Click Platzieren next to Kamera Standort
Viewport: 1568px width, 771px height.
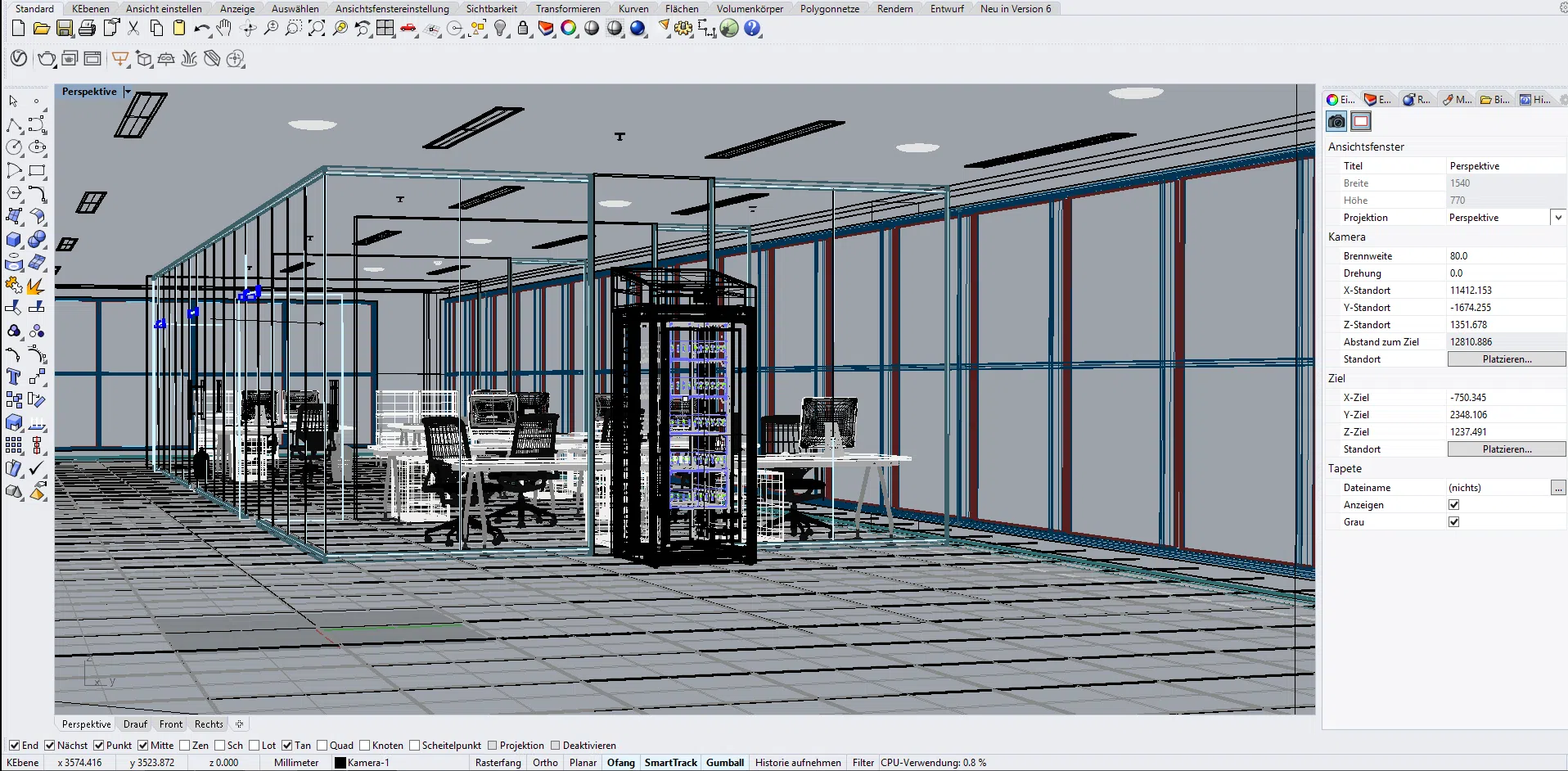(x=1506, y=358)
